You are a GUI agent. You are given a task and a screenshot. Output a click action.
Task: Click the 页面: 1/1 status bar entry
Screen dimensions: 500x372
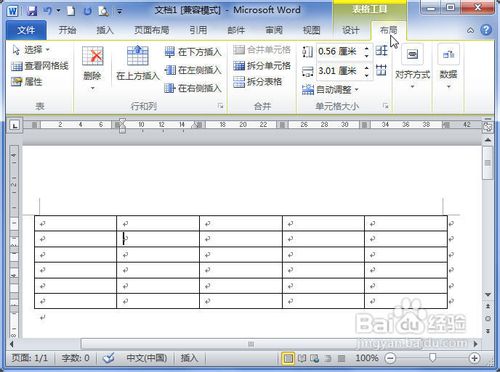(x=30, y=358)
